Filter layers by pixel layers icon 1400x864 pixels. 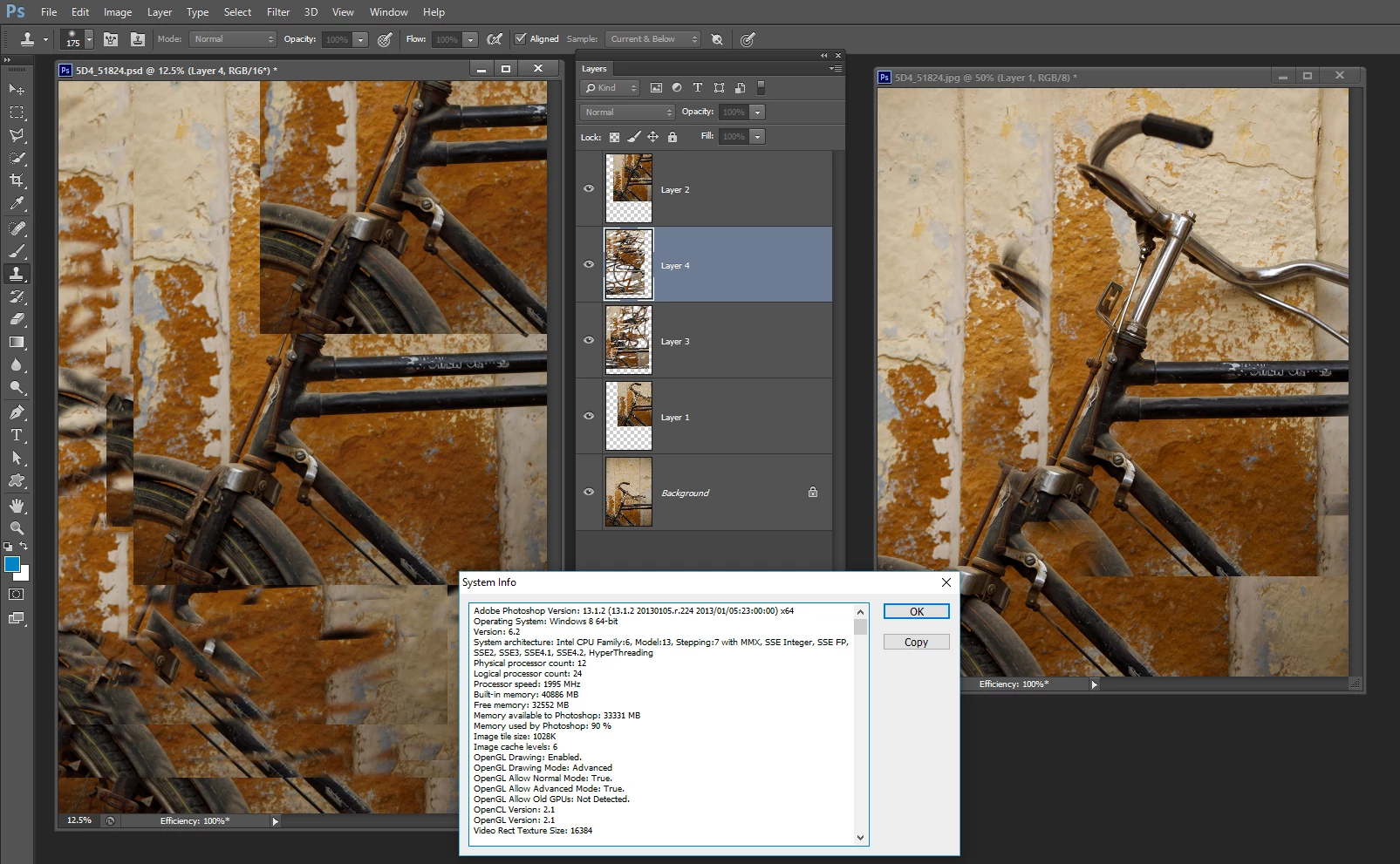point(656,88)
